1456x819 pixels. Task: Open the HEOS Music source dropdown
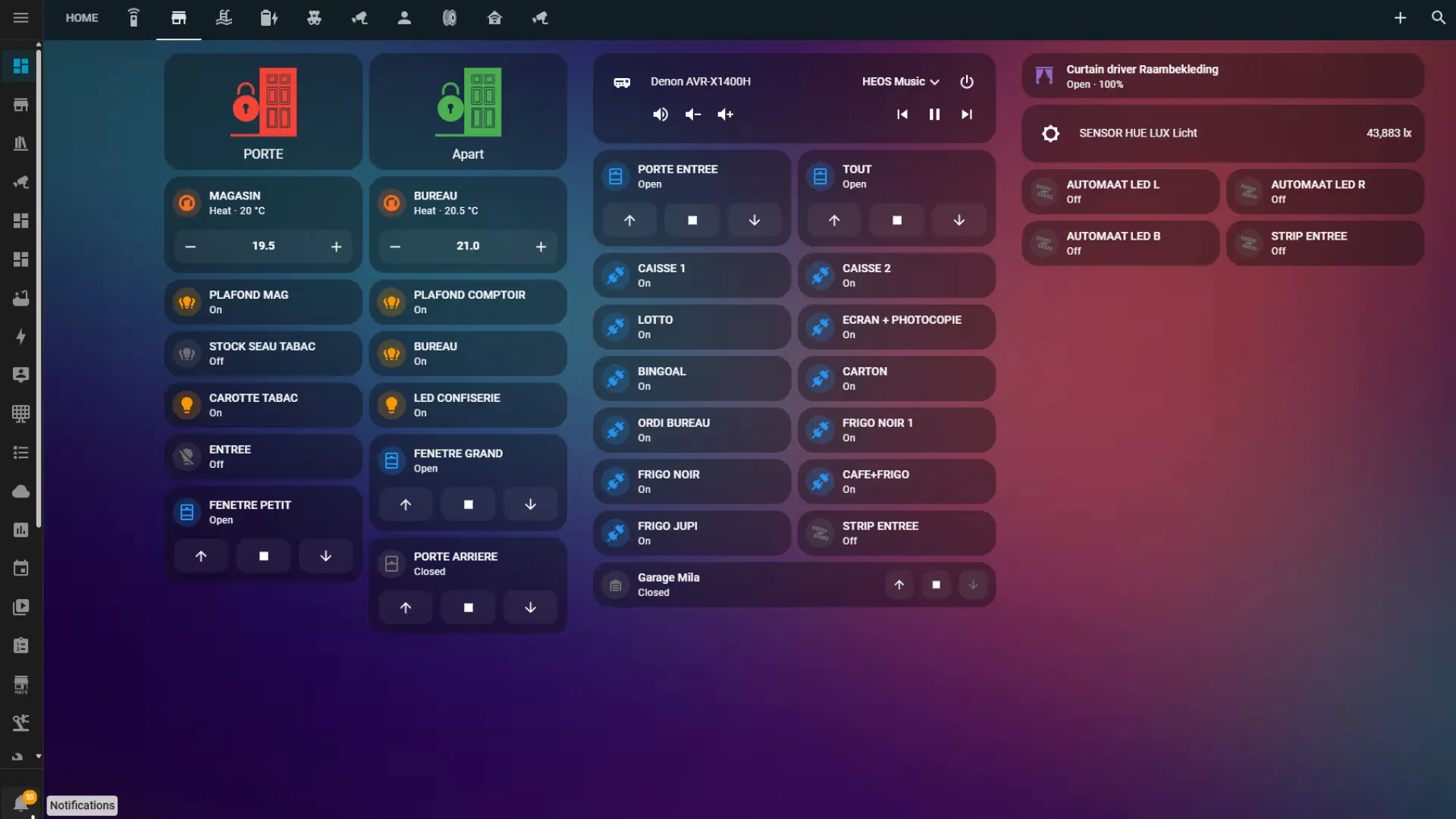899,82
